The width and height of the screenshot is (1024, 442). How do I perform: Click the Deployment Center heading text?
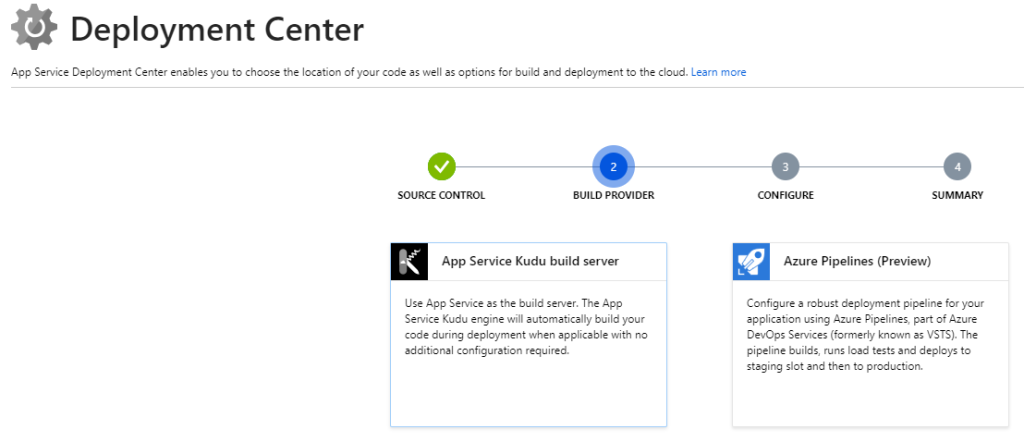217,29
